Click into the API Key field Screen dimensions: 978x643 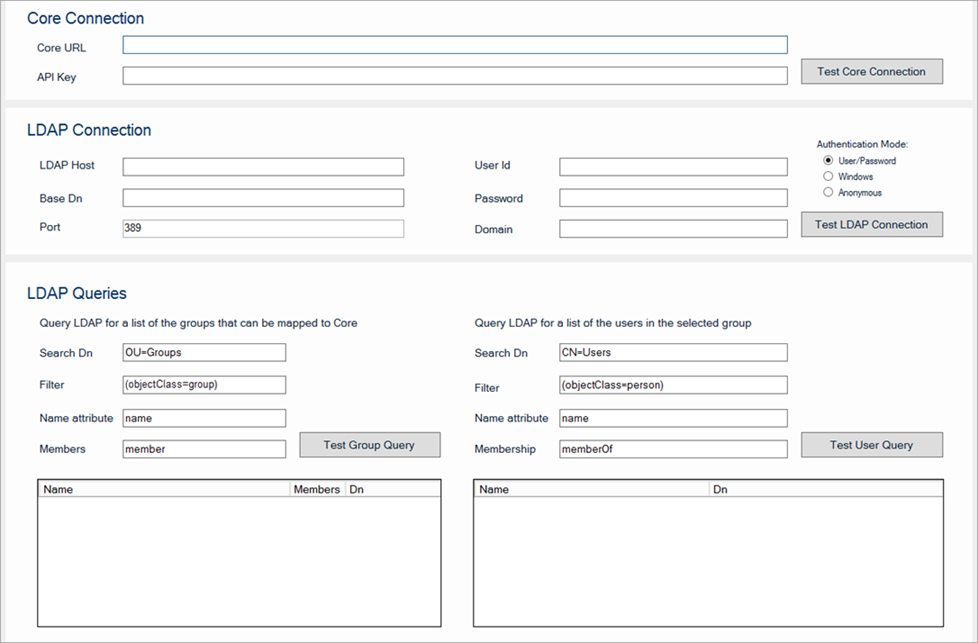tap(455, 76)
